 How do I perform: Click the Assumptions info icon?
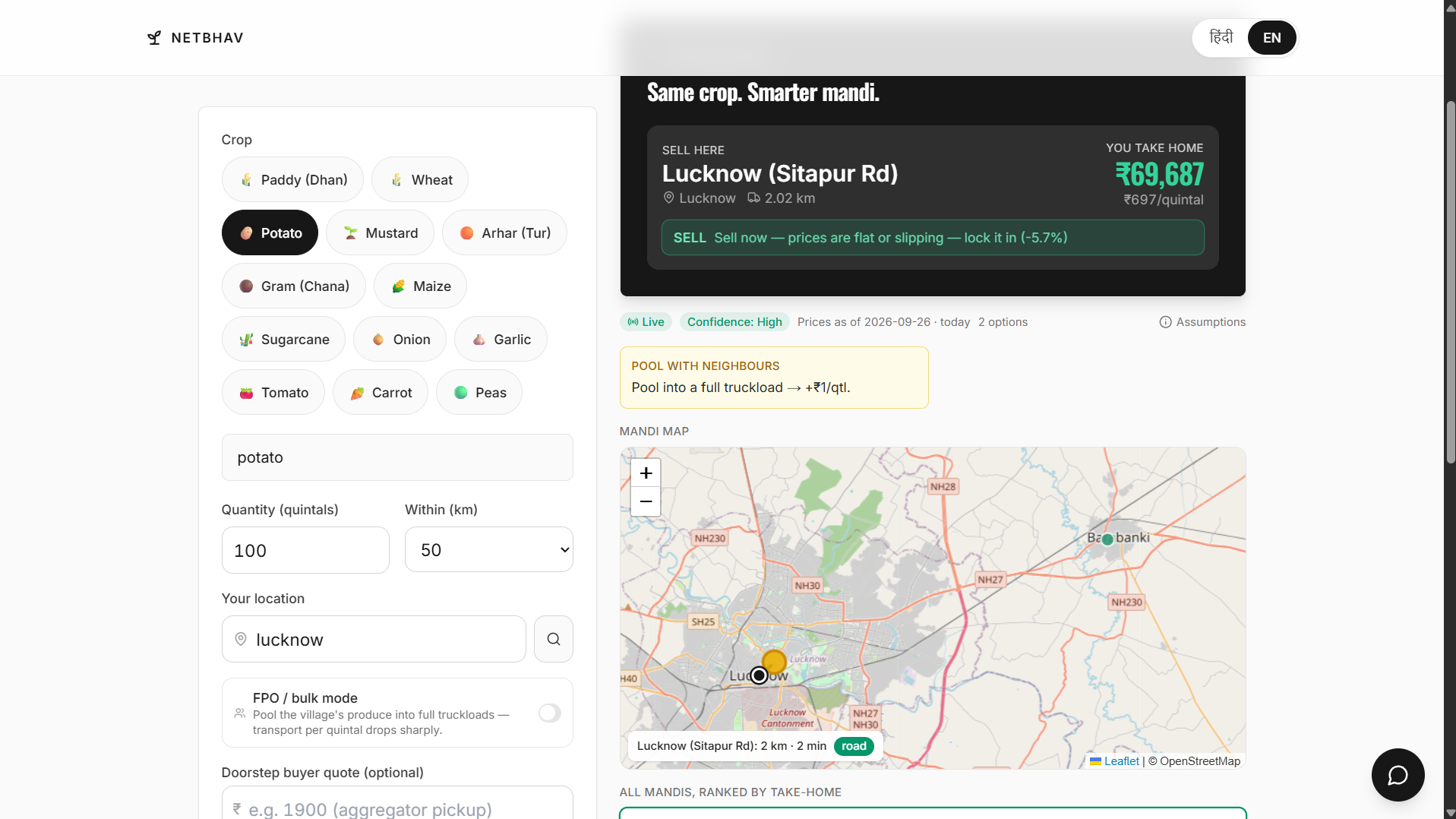[1165, 322]
